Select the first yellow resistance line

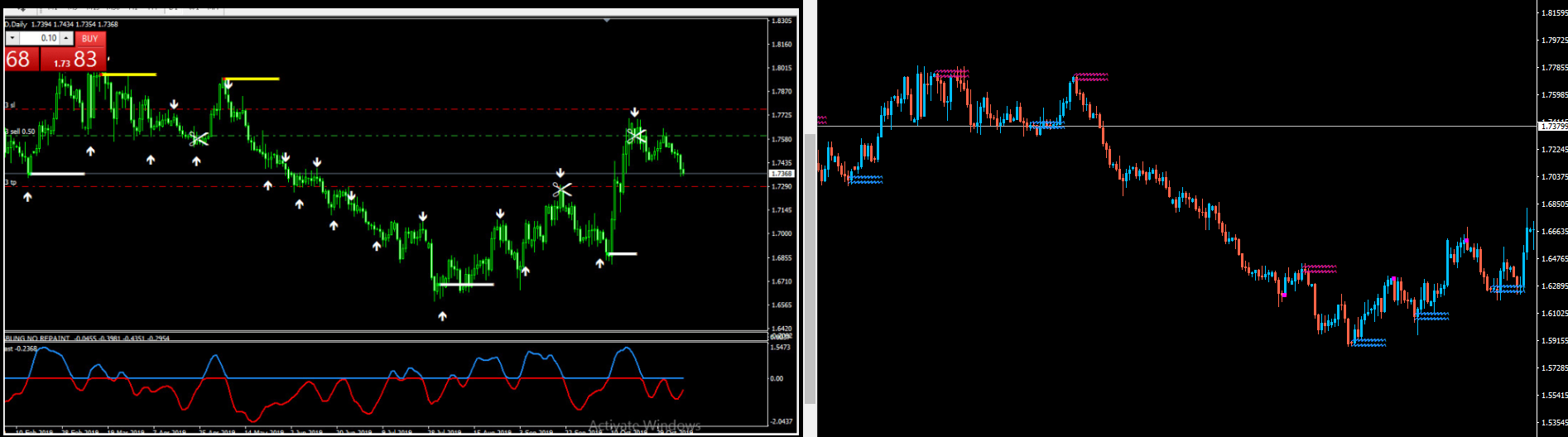click(128, 74)
